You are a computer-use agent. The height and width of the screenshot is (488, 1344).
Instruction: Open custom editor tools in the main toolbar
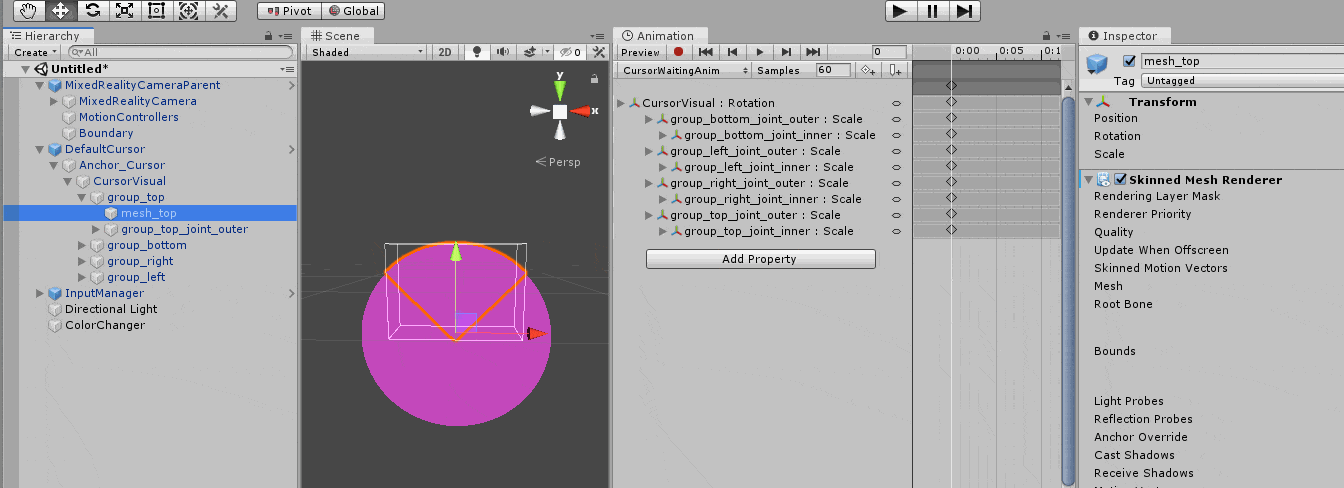[220, 11]
